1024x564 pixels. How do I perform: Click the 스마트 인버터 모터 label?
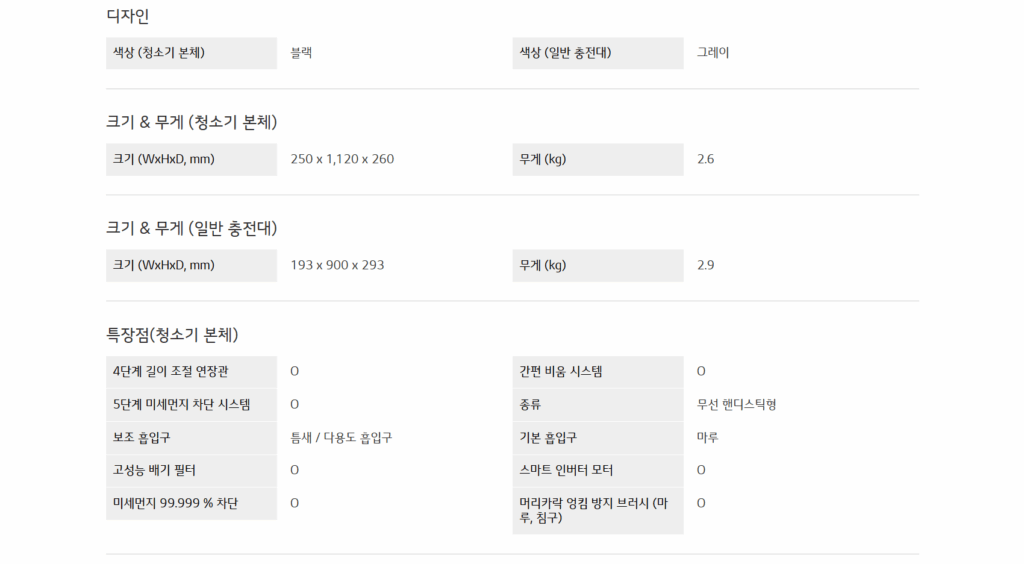[567, 471]
